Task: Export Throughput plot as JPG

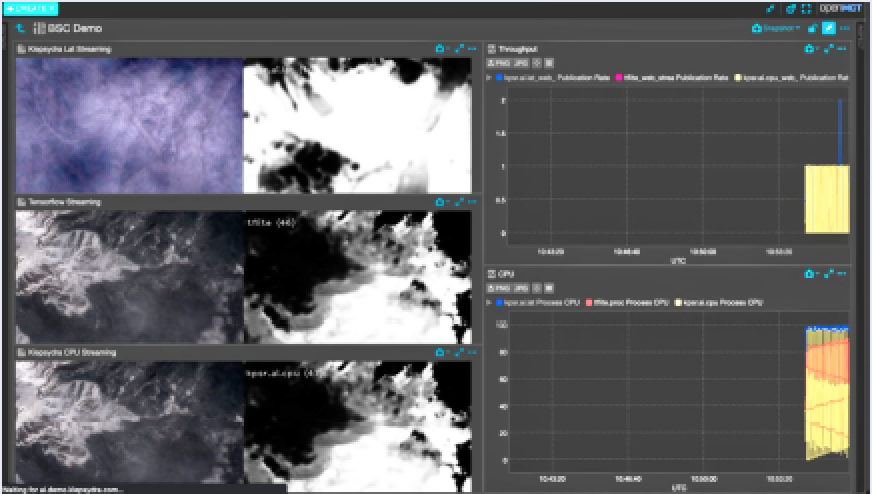Action: tap(521, 63)
